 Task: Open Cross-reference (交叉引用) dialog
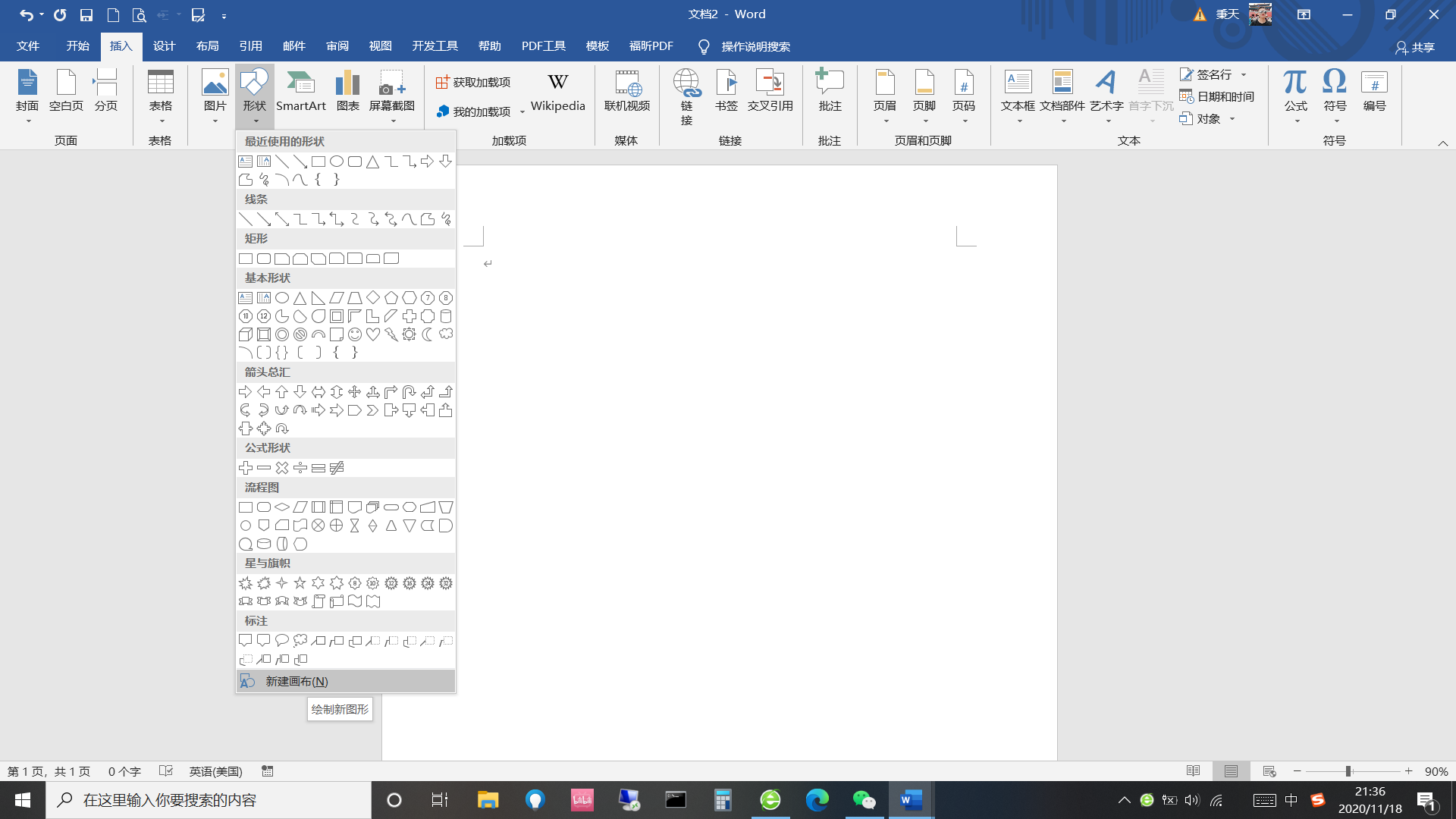coord(770,91)
